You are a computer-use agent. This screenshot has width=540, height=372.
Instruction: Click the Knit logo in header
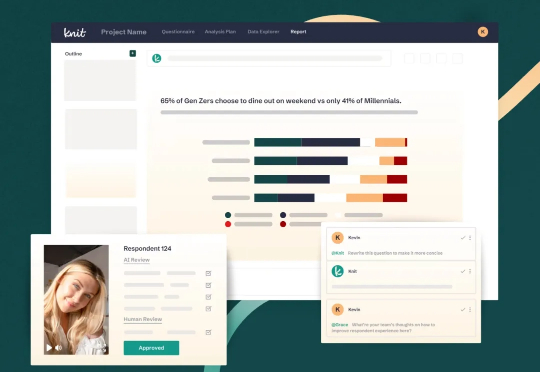point(75,32)
